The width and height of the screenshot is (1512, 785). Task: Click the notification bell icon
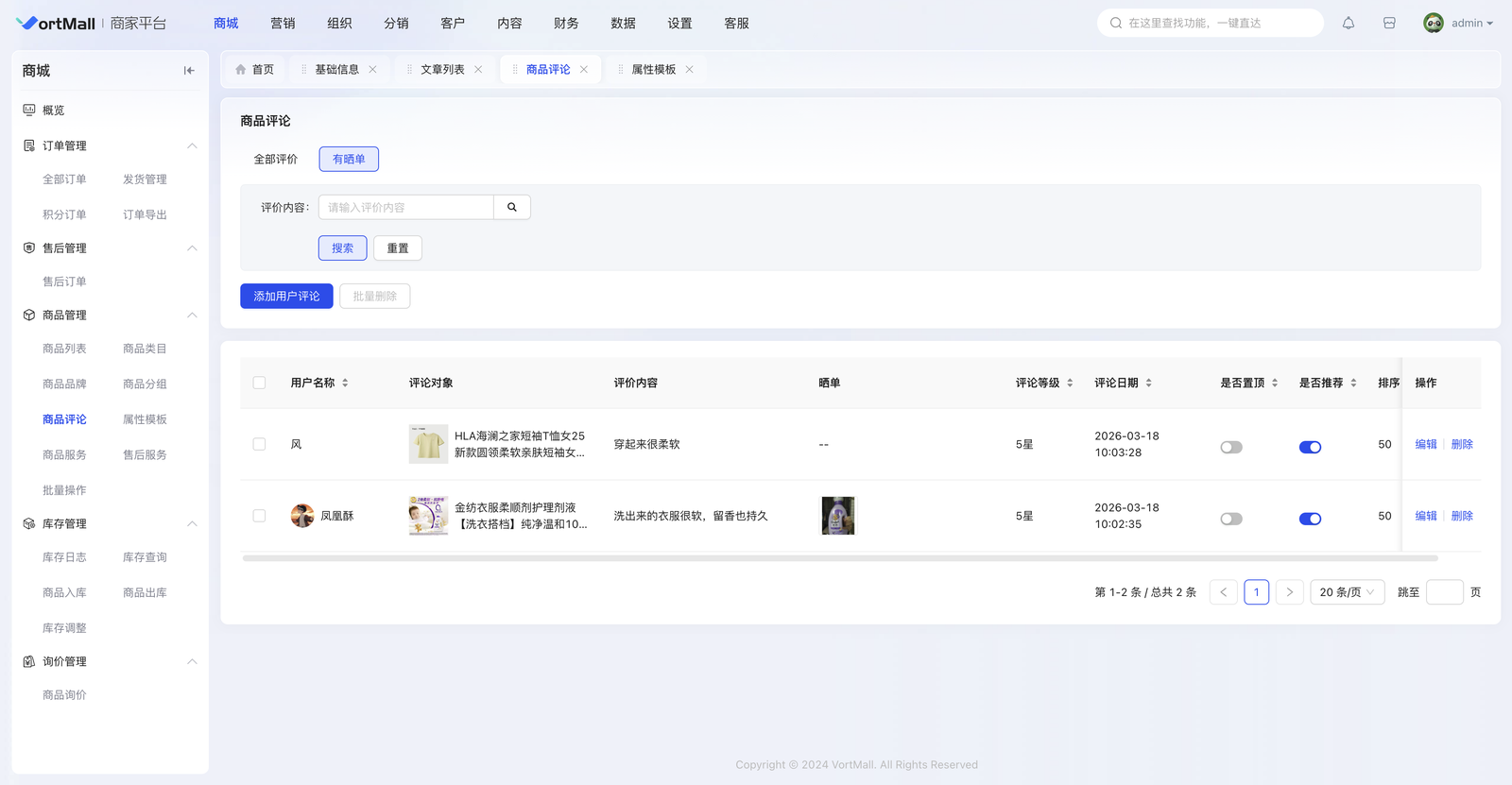pyautogui.click(x=1349, y=24)
